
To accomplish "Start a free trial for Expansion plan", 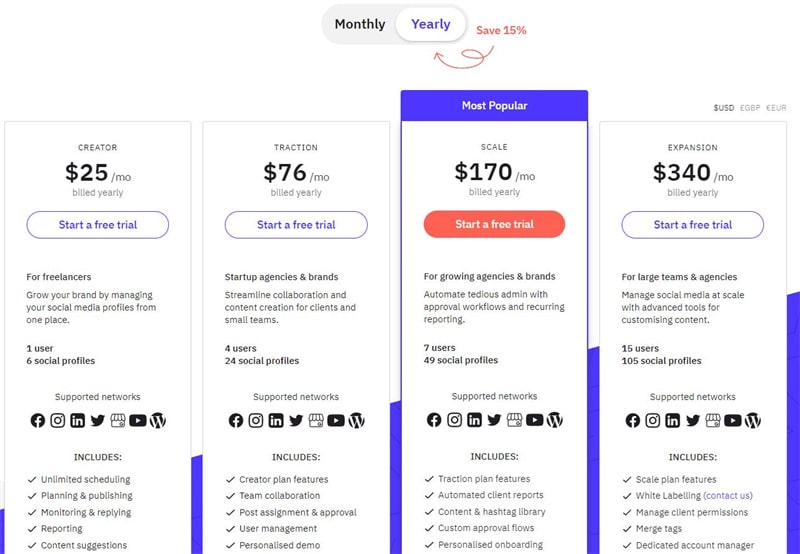I will coord(692,225).
